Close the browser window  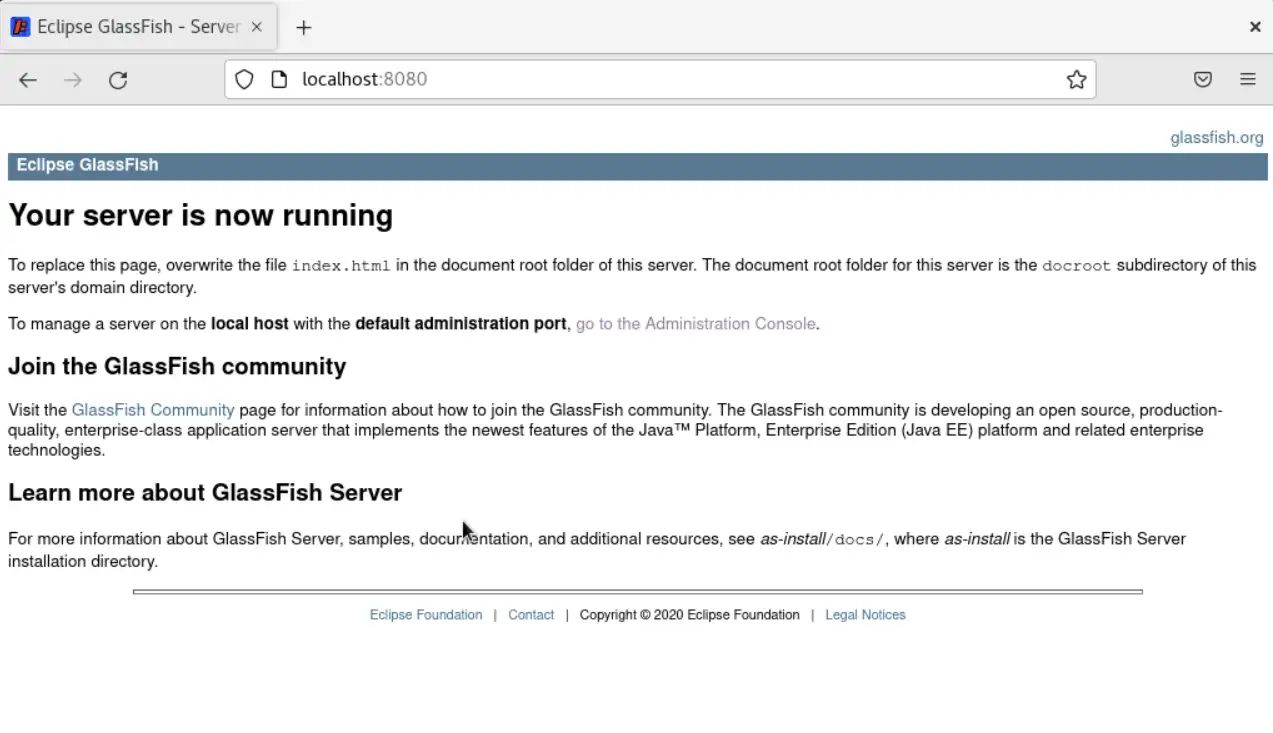1255,26
